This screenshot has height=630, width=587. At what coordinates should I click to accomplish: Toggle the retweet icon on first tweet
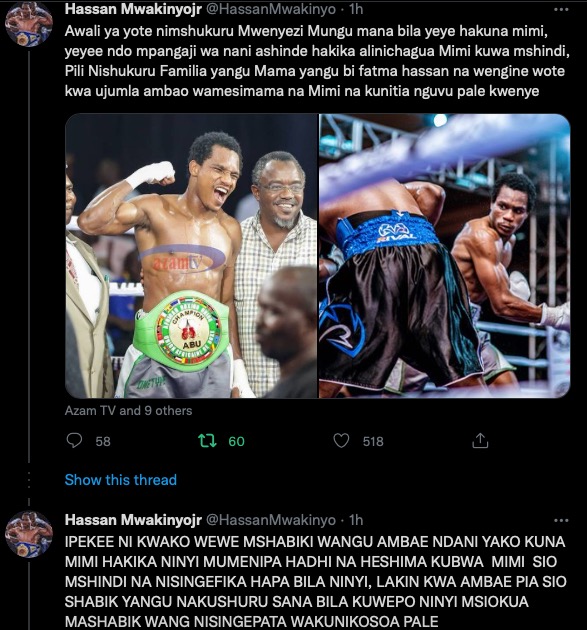pyautogui.click(x=207, y=441)
